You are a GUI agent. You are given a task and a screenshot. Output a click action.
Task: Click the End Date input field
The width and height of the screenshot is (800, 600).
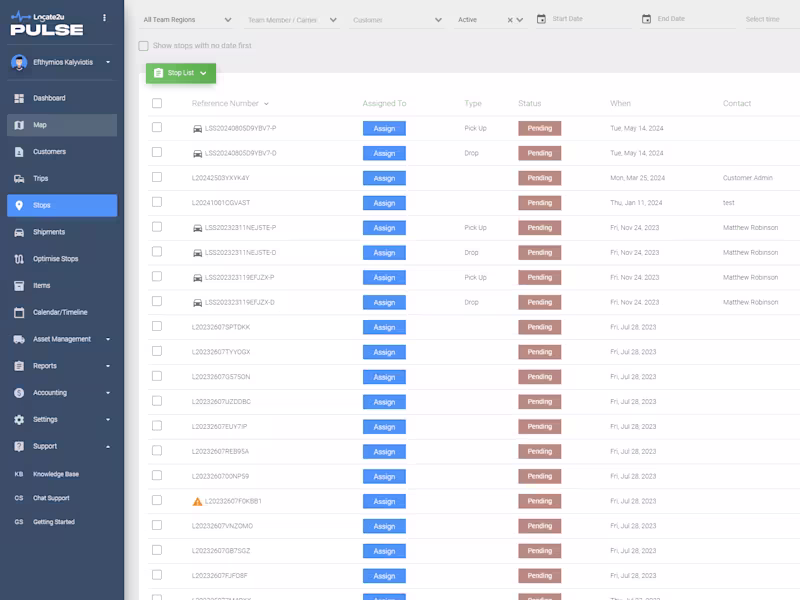coord(687,19)
